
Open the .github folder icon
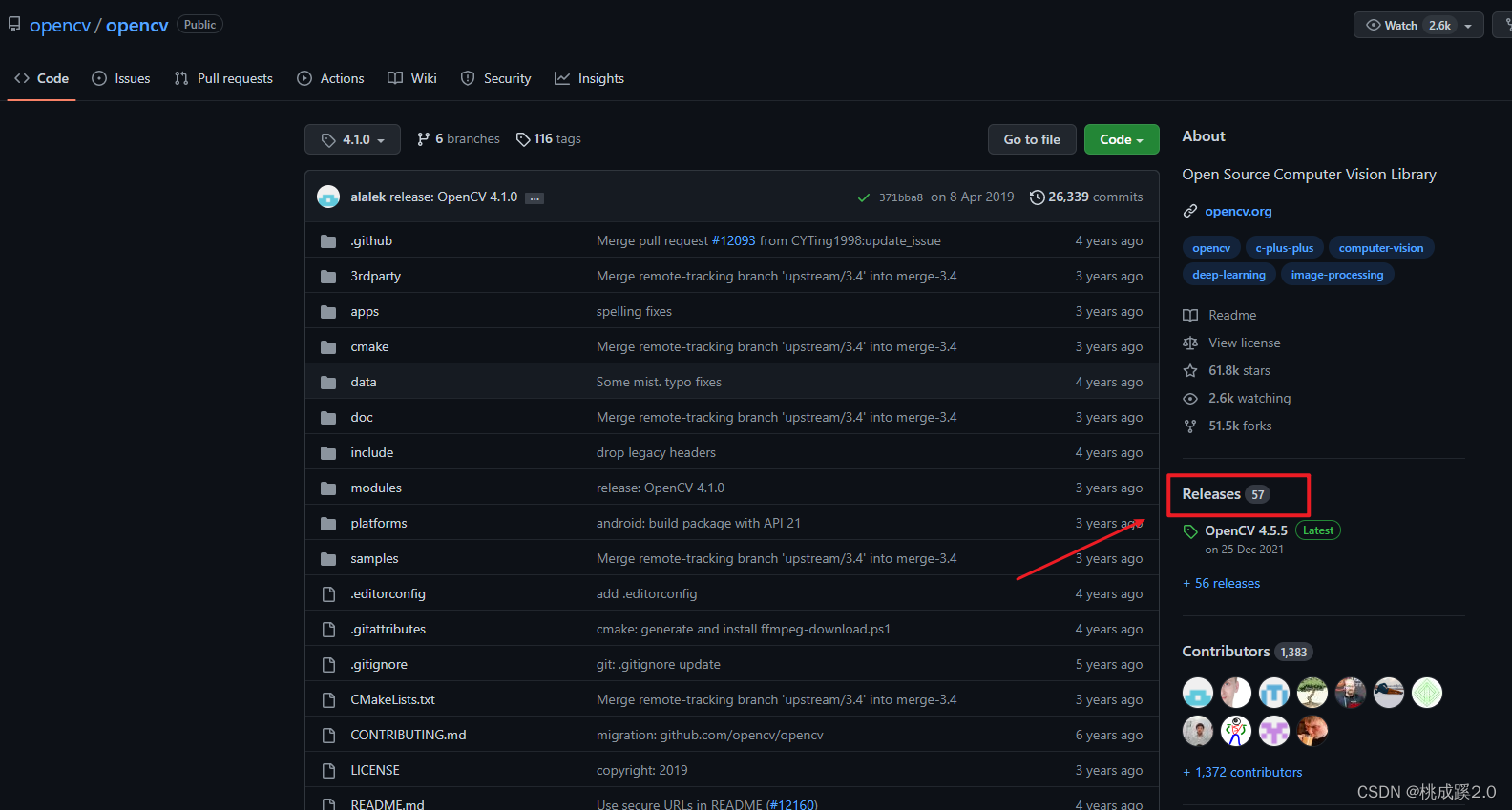point(328,241)
